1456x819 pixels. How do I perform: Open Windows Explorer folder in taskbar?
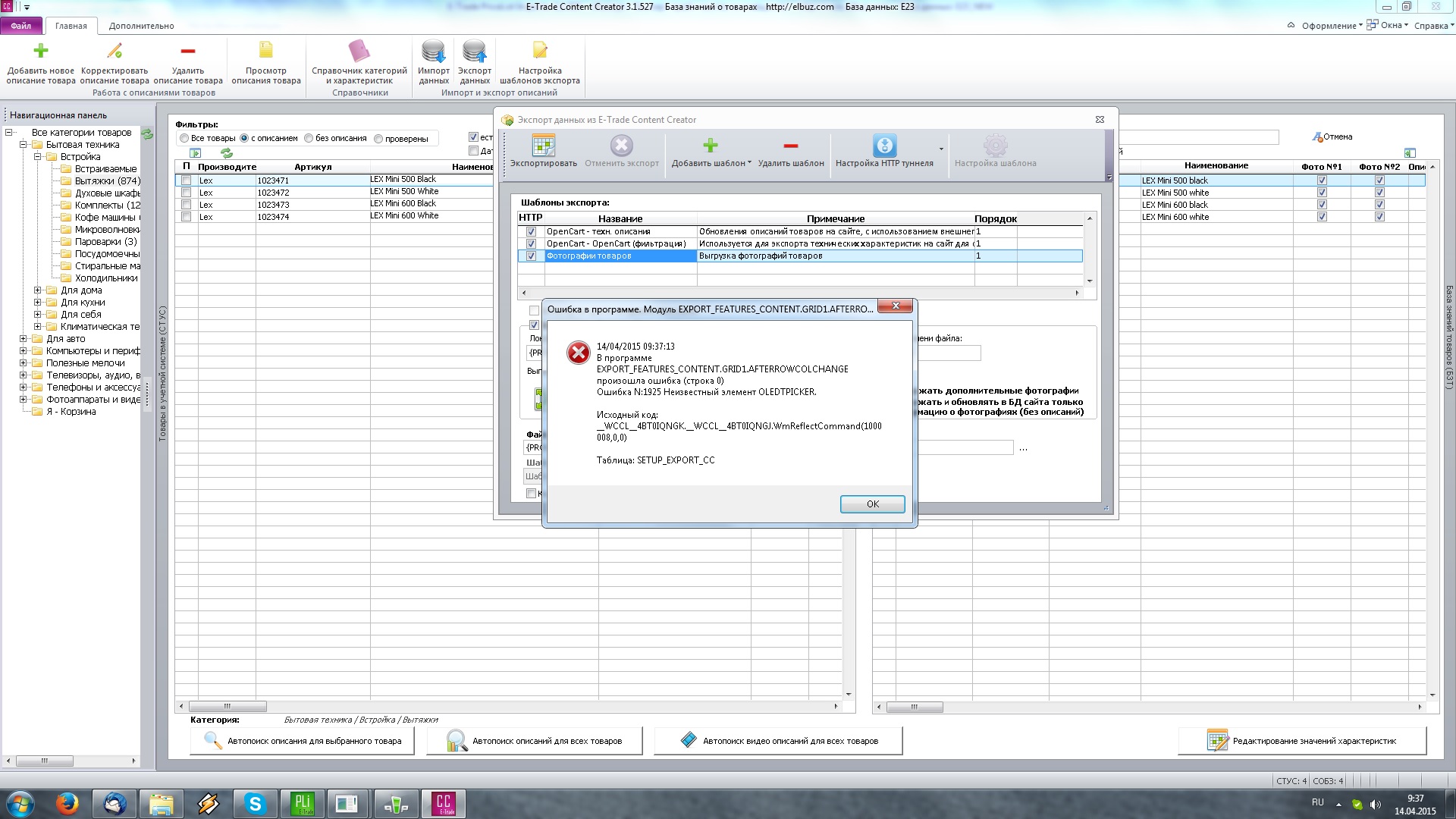coord(162,803)
